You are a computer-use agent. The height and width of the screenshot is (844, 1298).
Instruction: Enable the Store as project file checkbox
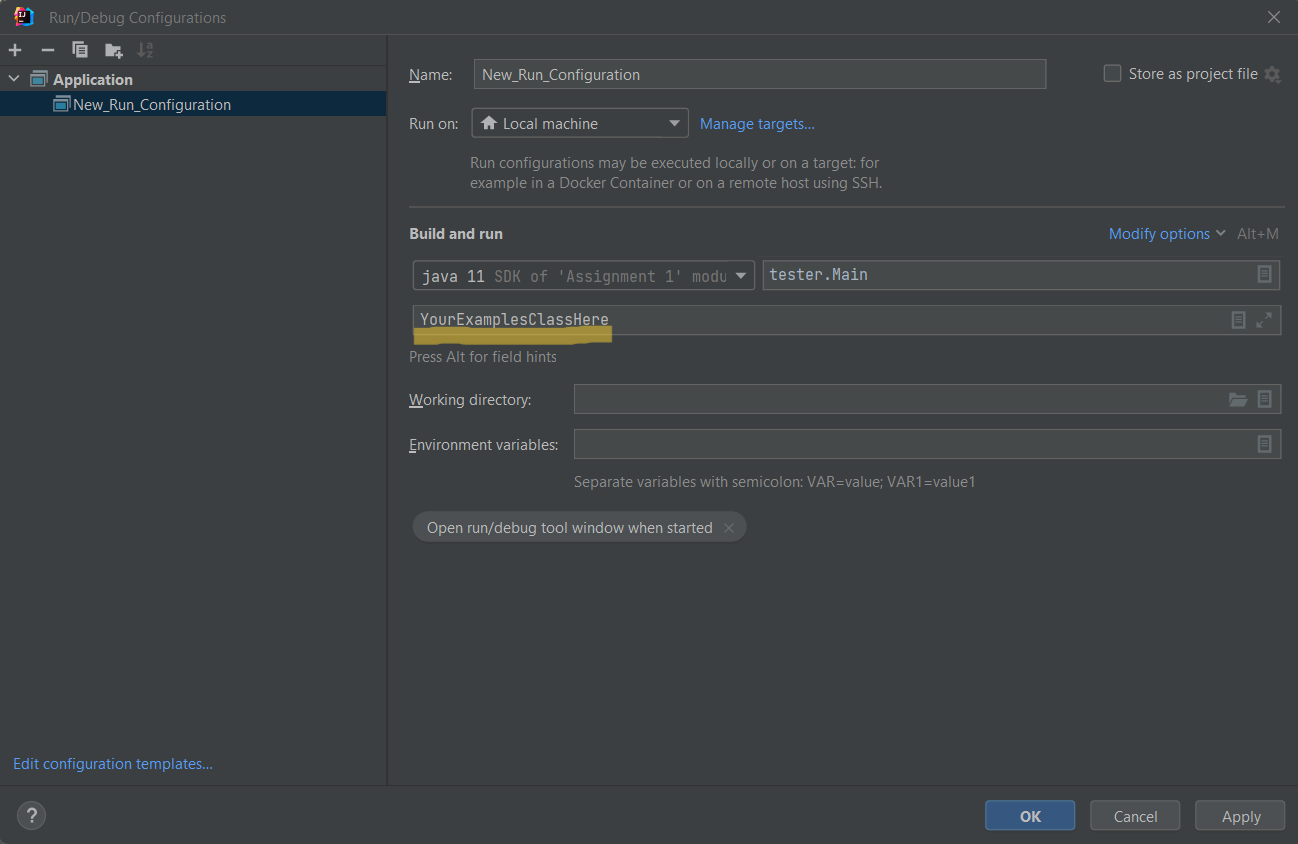[x=1112, y=73]
